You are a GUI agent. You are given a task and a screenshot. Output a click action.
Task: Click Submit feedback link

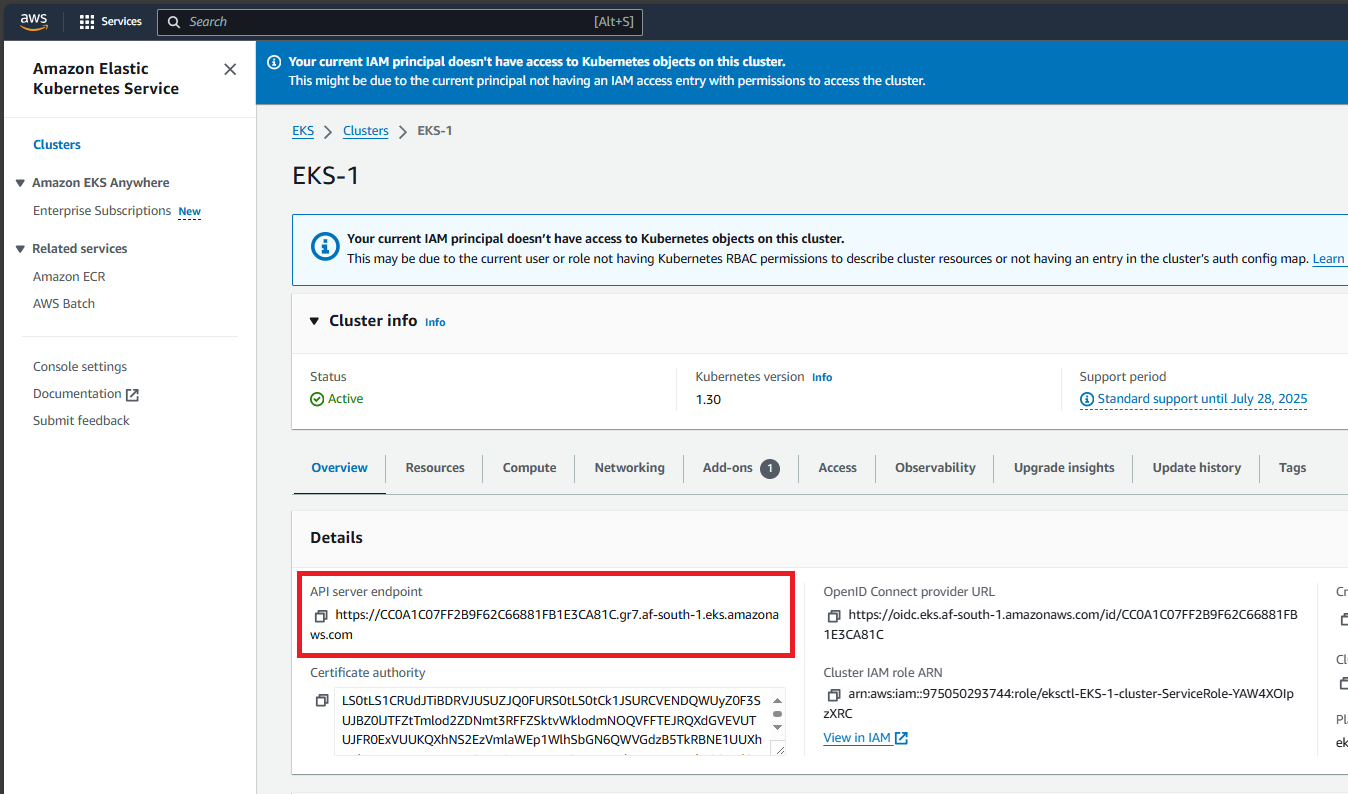coord(81,421)
